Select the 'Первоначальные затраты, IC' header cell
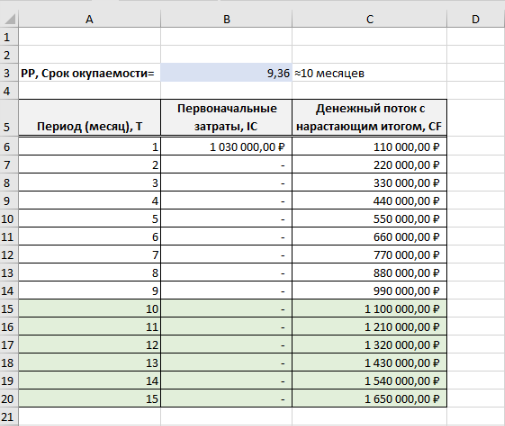 [226, 118]
